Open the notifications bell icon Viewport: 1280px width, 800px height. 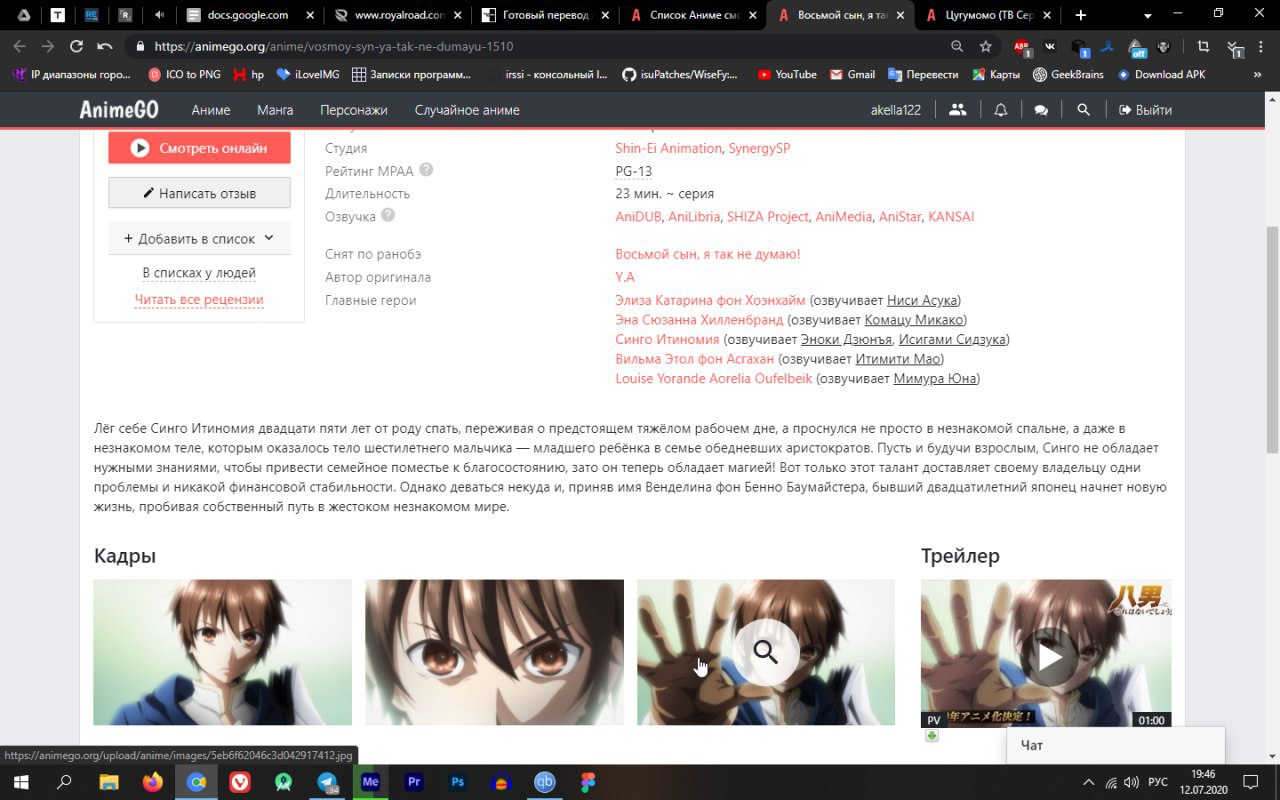pos(1001,110)
